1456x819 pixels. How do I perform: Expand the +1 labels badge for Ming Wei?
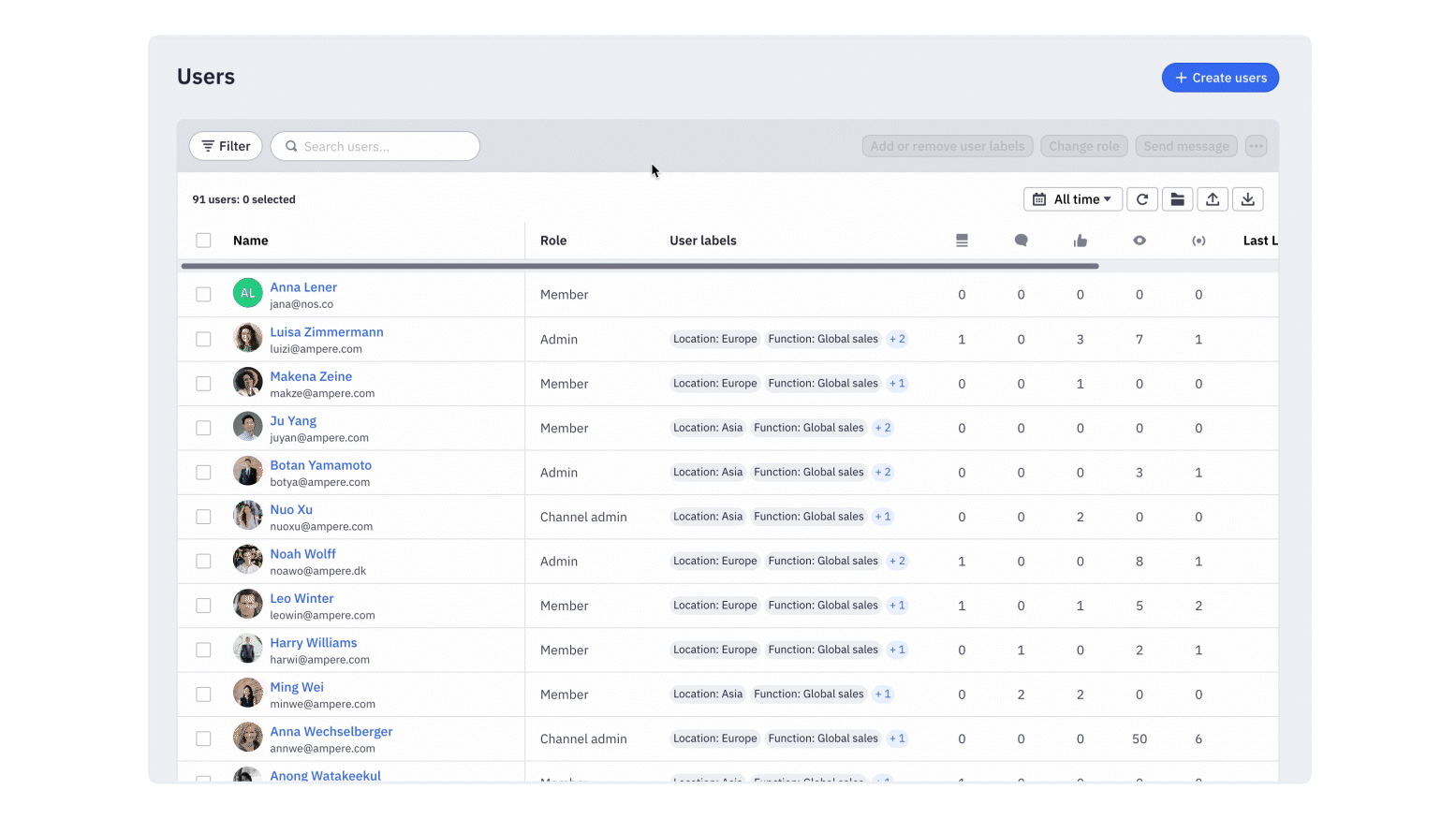881,694
